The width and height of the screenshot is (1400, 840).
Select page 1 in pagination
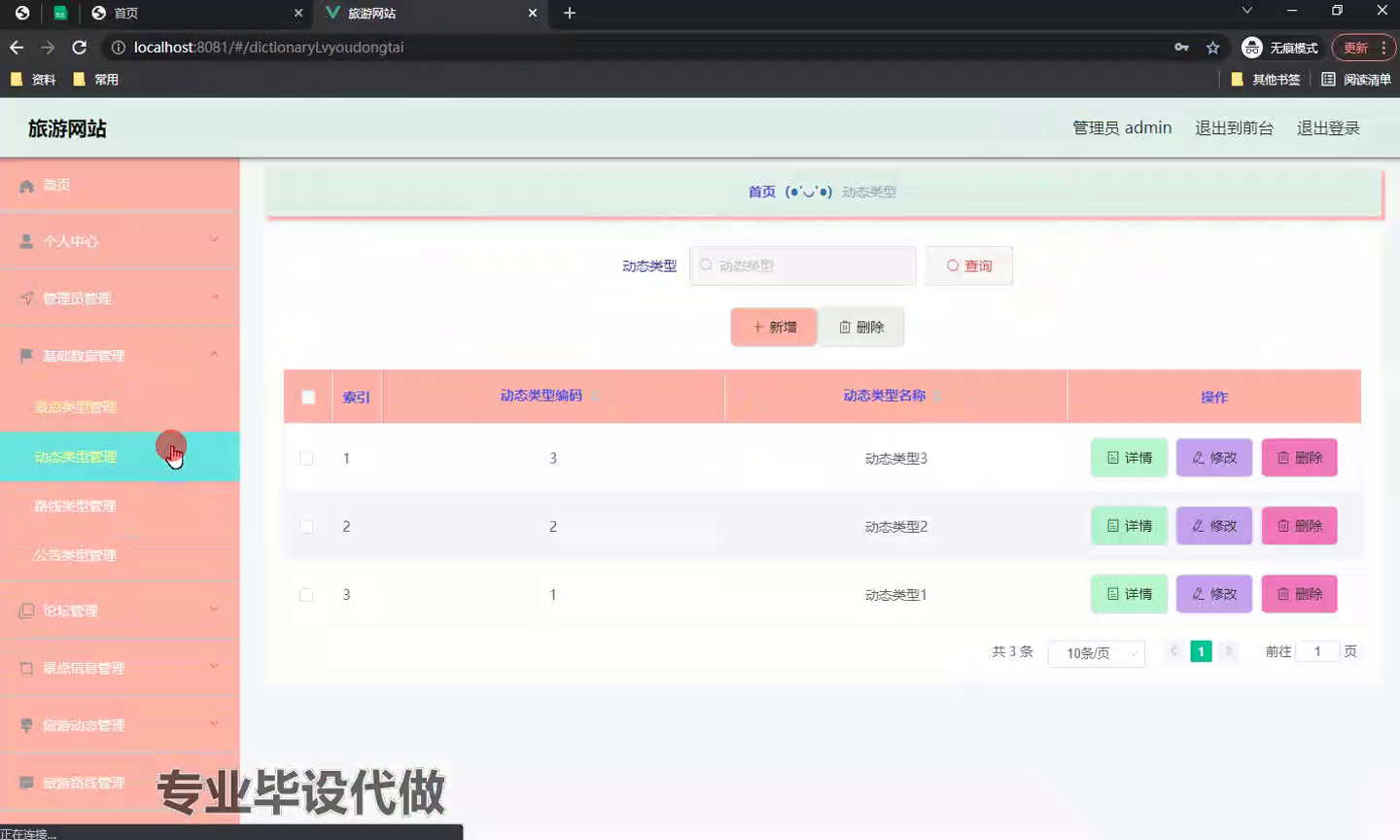click(x=1202, y=651)
